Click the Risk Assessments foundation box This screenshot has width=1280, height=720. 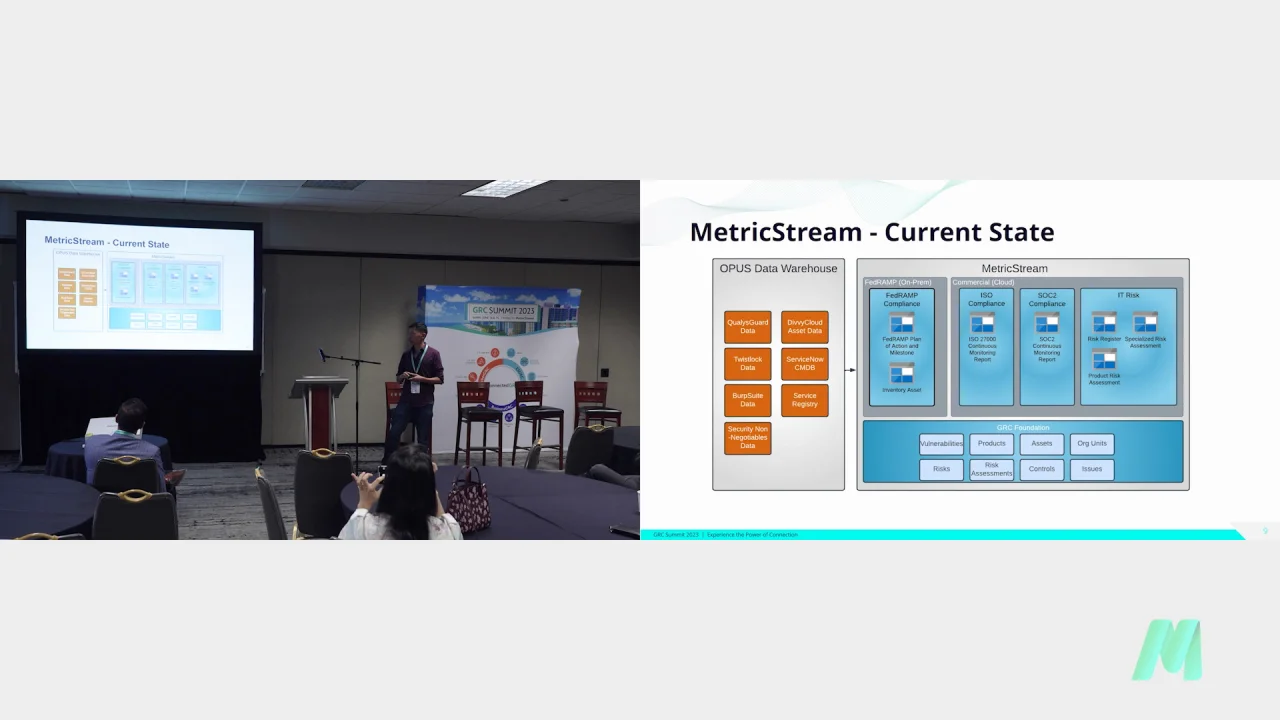pyautogui.click(x=992, y=469)
